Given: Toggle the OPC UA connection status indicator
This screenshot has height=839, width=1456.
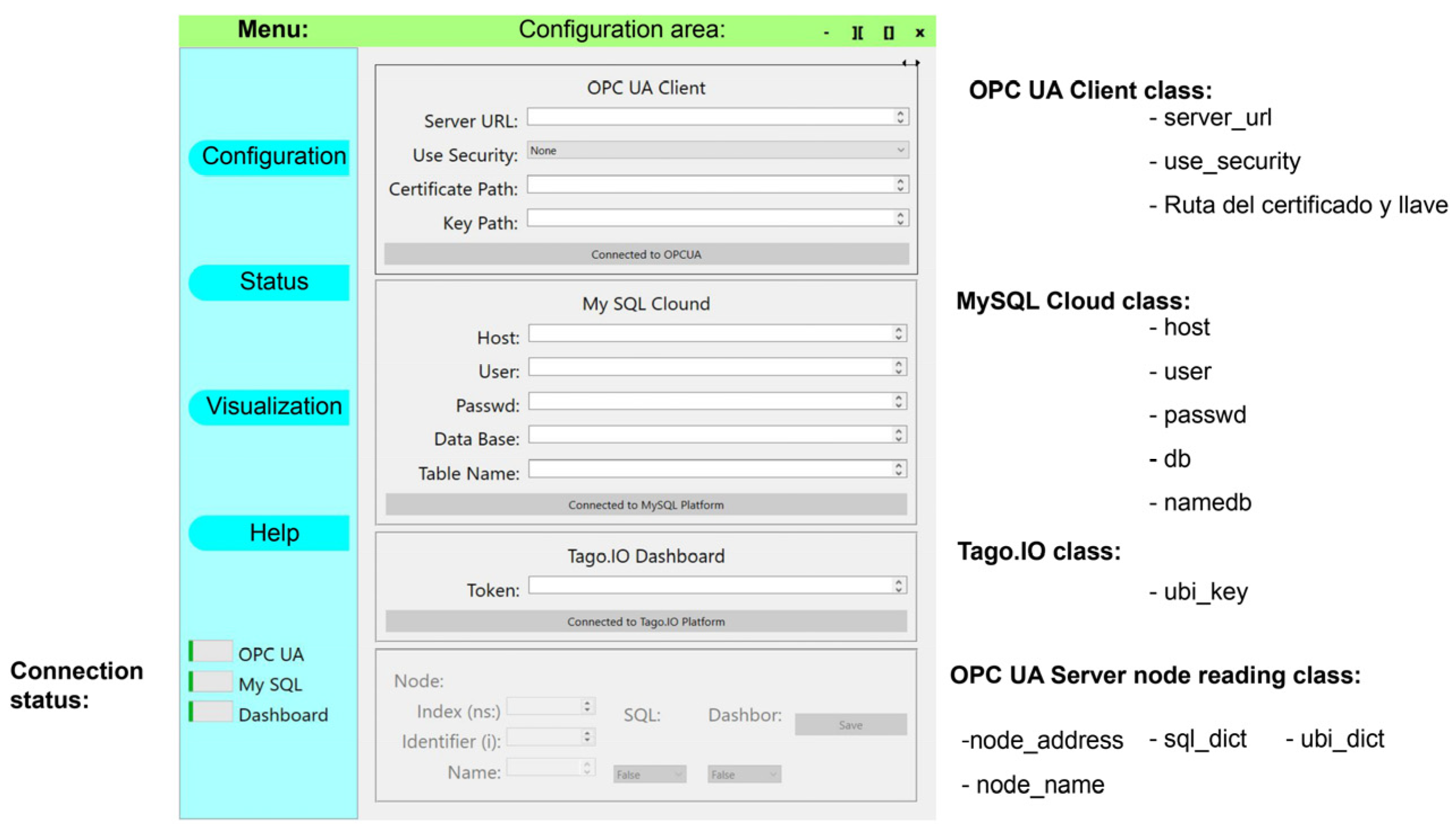Looking at the screenshot, I should click(x=211, y=651).
